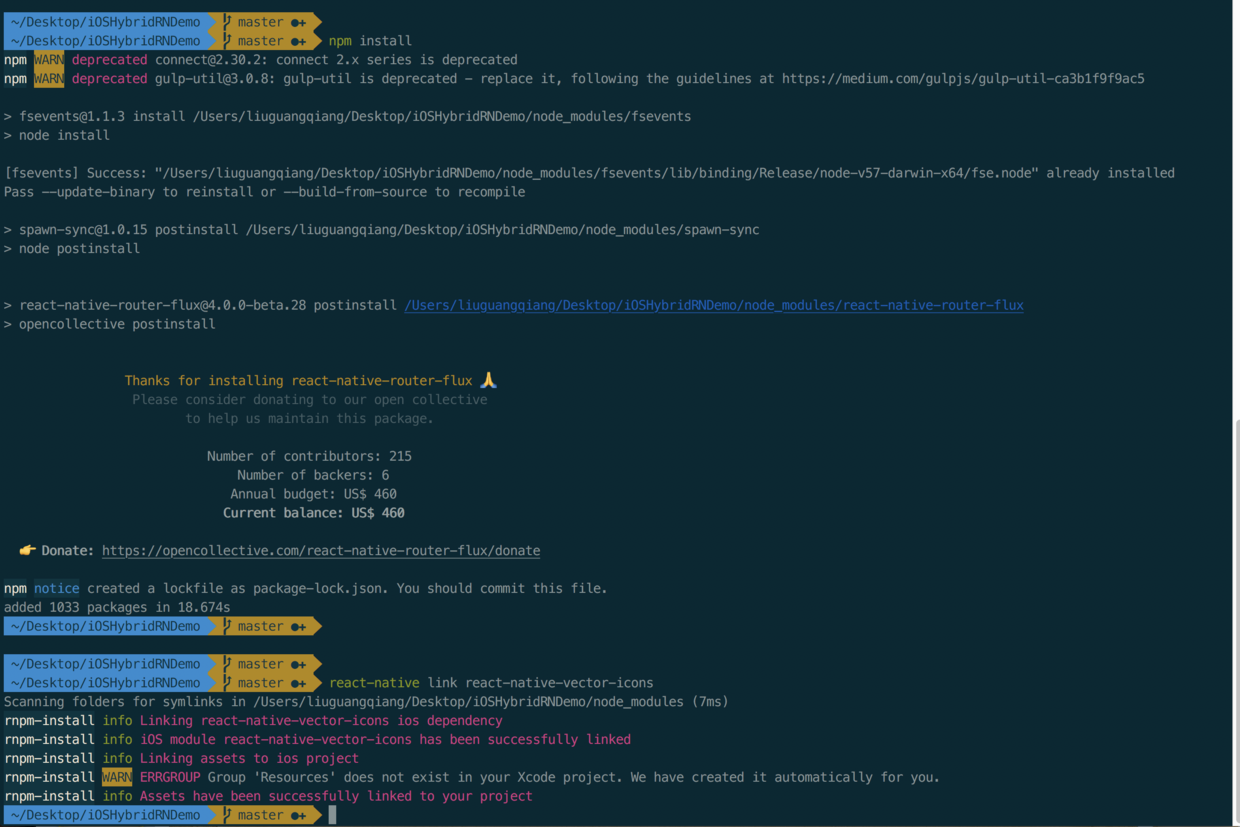Screen dimensions: 1240x827
Task: Open the medium.com gulp-util guidelines URL
Action: pos(963,79)
